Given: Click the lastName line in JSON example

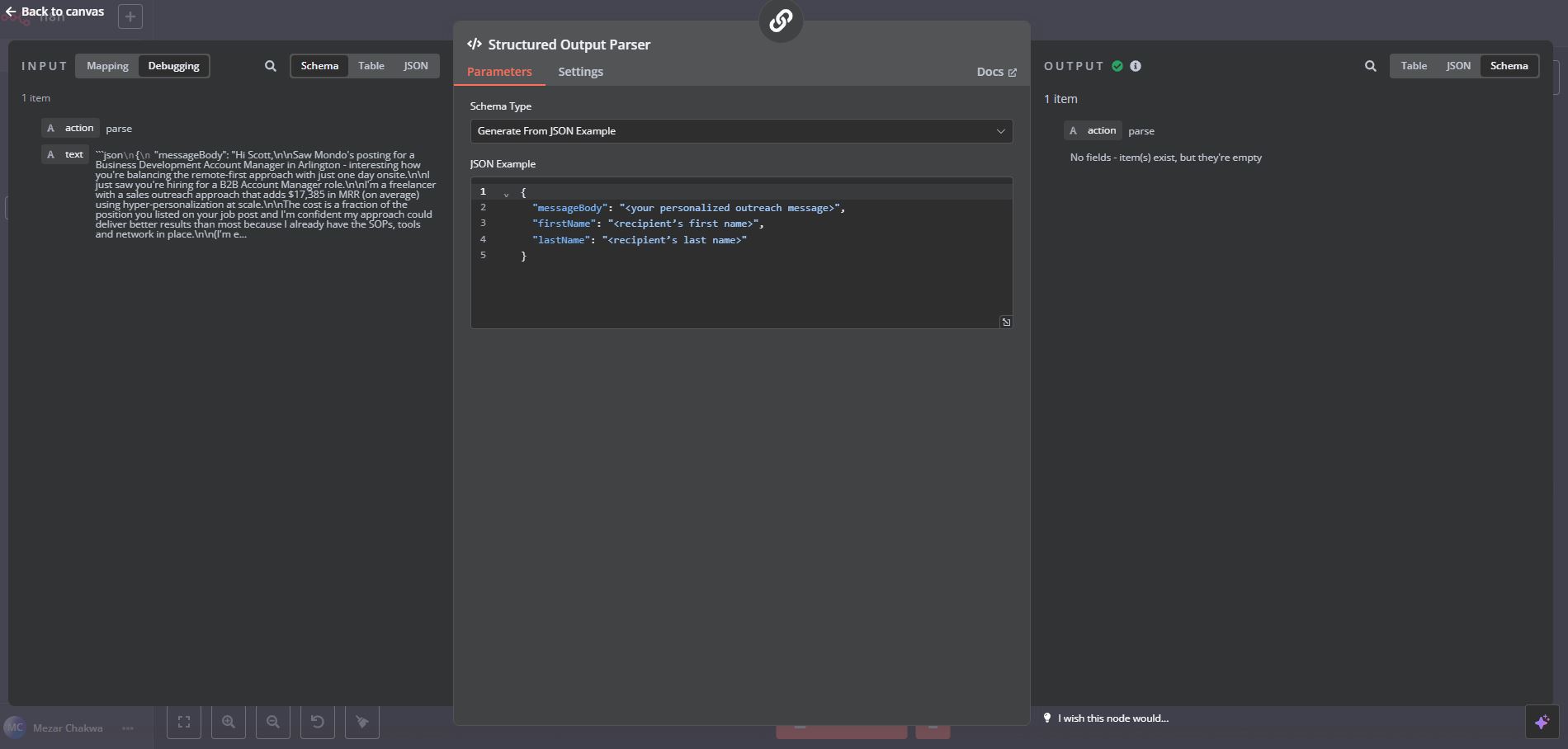Looking at the screenshot, I should pyautogui.click(x=640, y=240).
